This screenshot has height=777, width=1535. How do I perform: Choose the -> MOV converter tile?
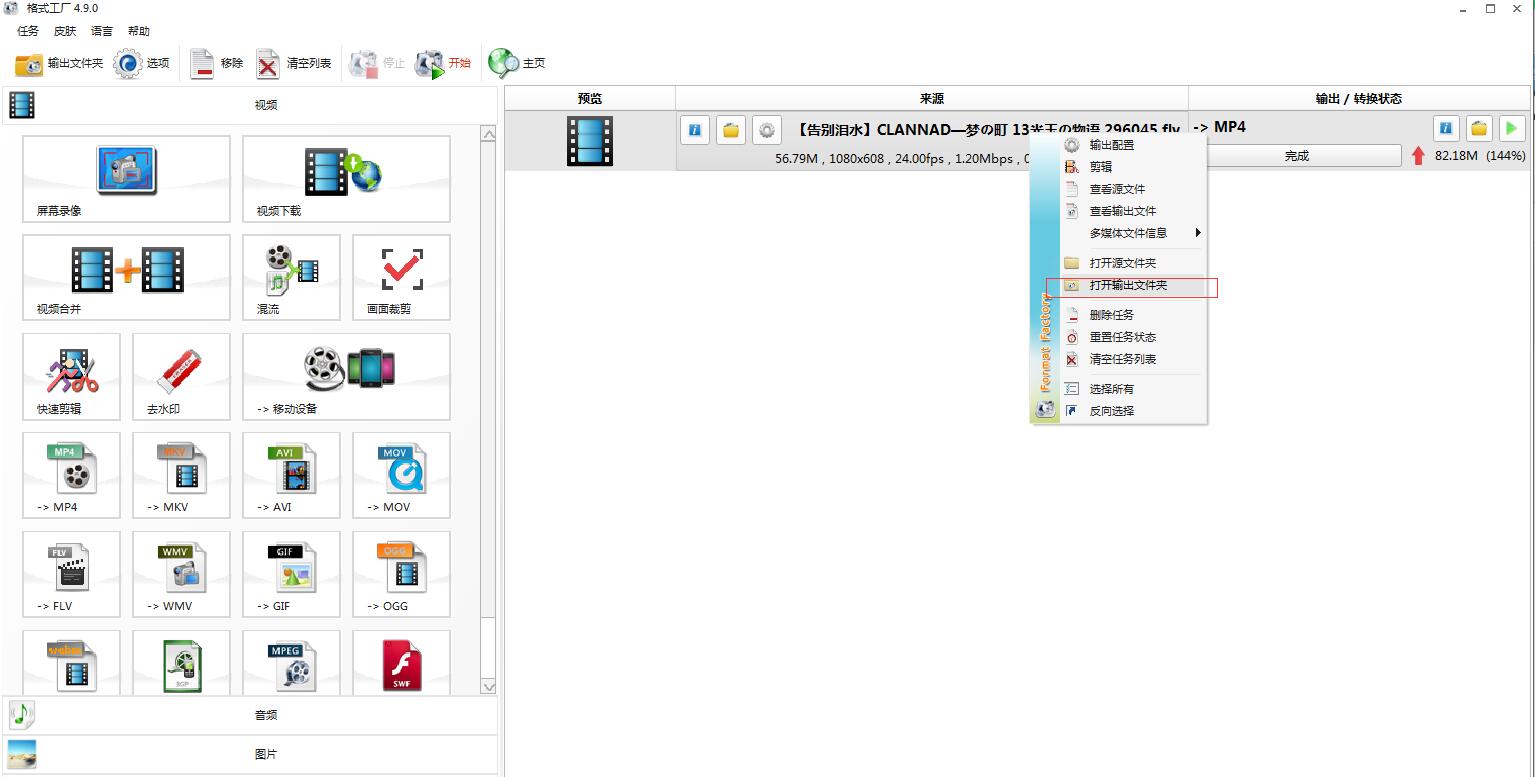(x=401, y=475)
